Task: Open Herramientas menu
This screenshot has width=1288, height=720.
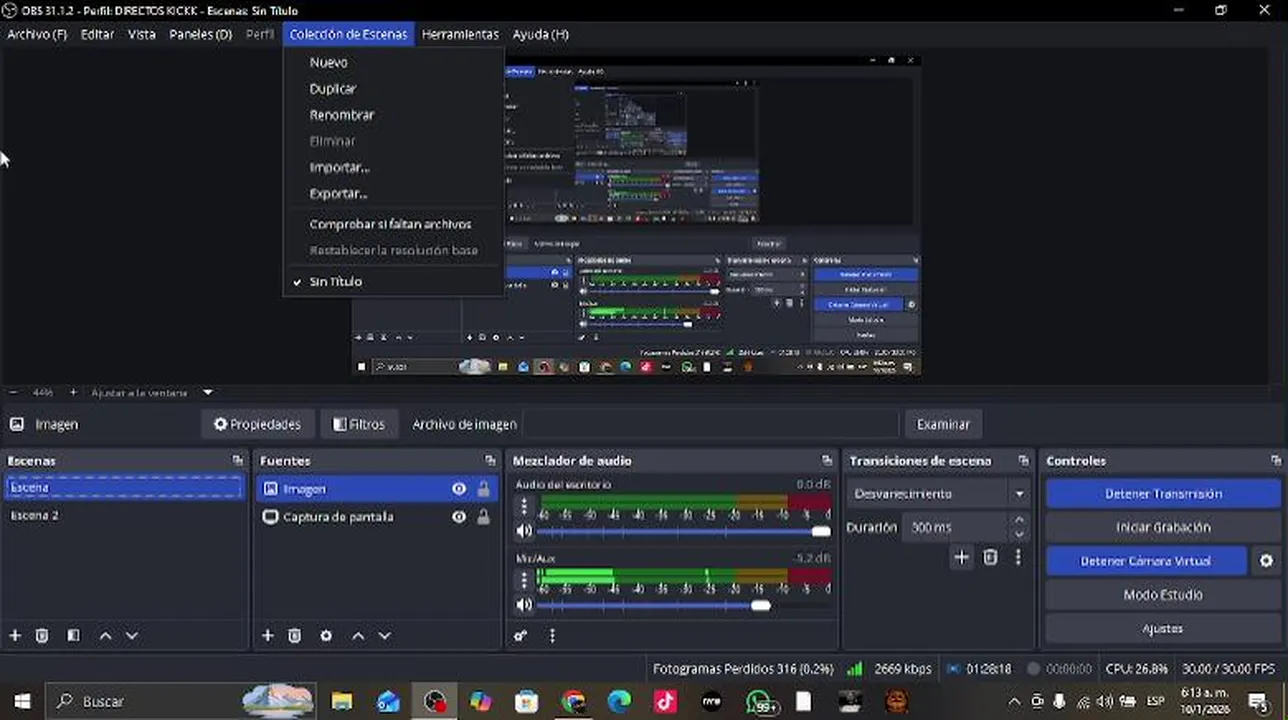Action: pyautogui.click(x=460, y=34)
